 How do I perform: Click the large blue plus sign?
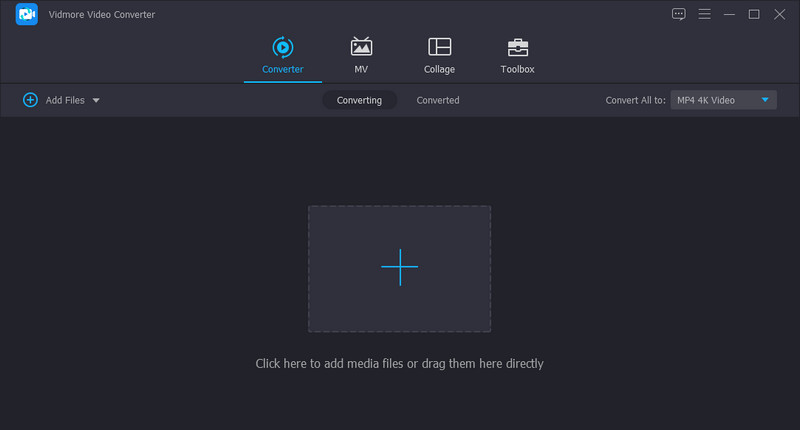[399, 267]
